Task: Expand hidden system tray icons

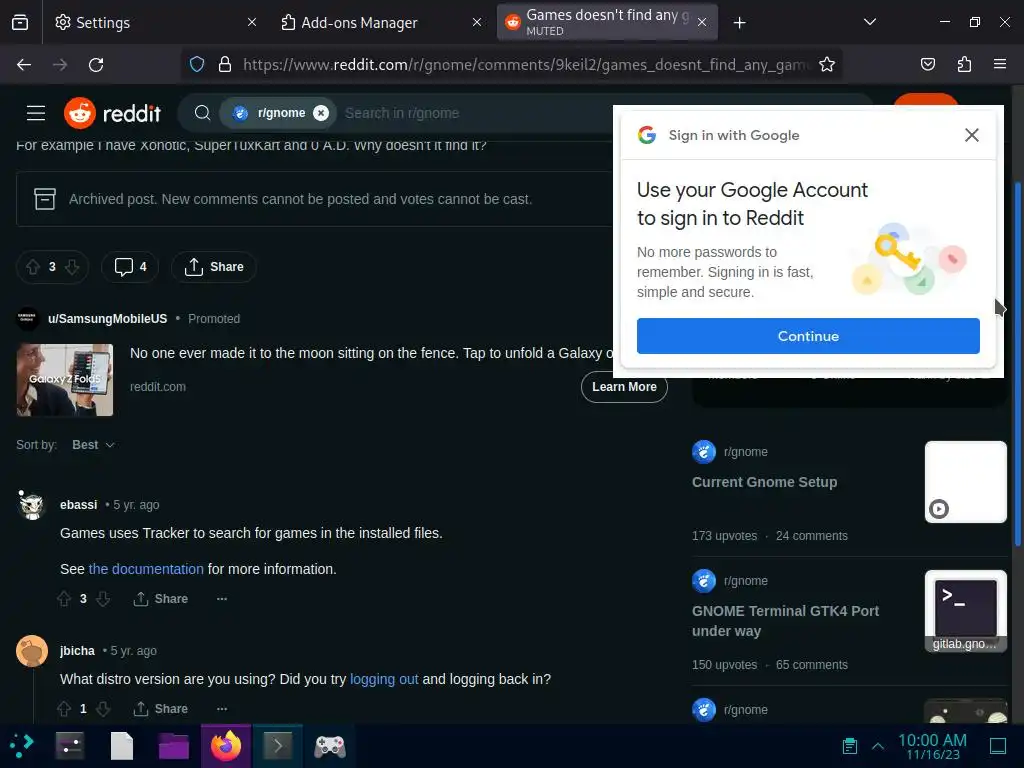Action: tap(878, 746)
